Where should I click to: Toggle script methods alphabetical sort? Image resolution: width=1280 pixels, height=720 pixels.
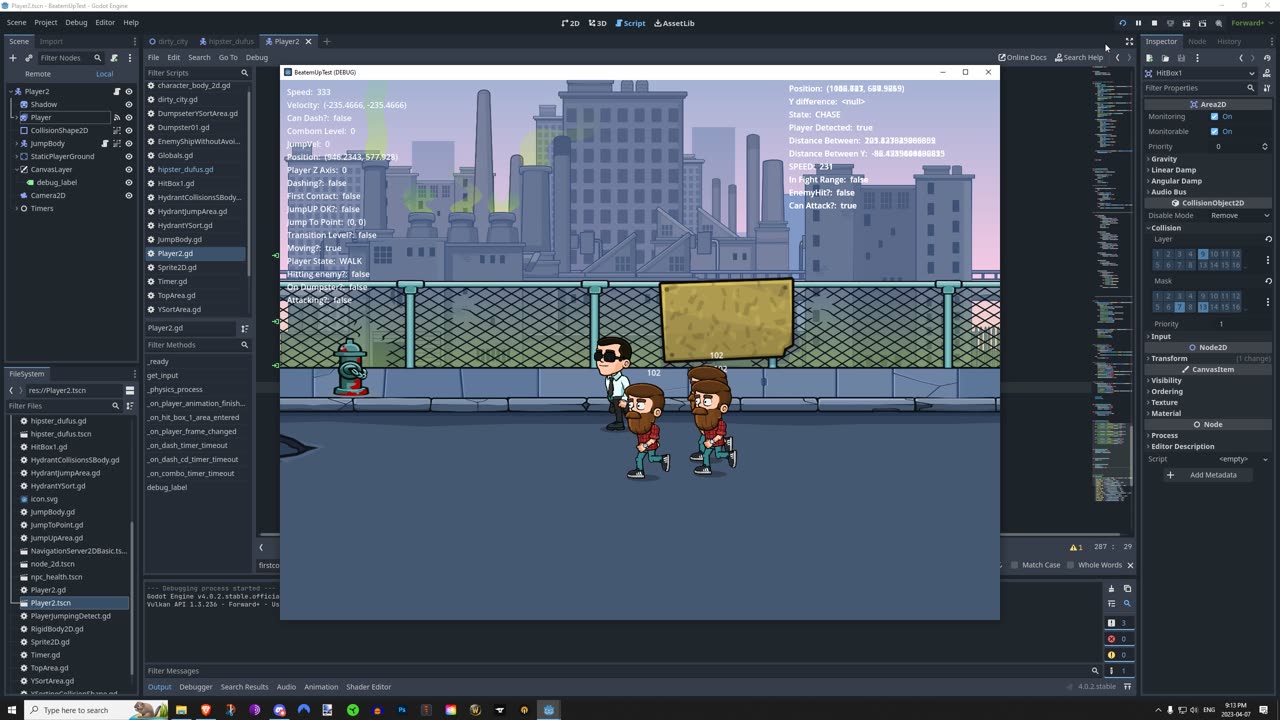245,328
